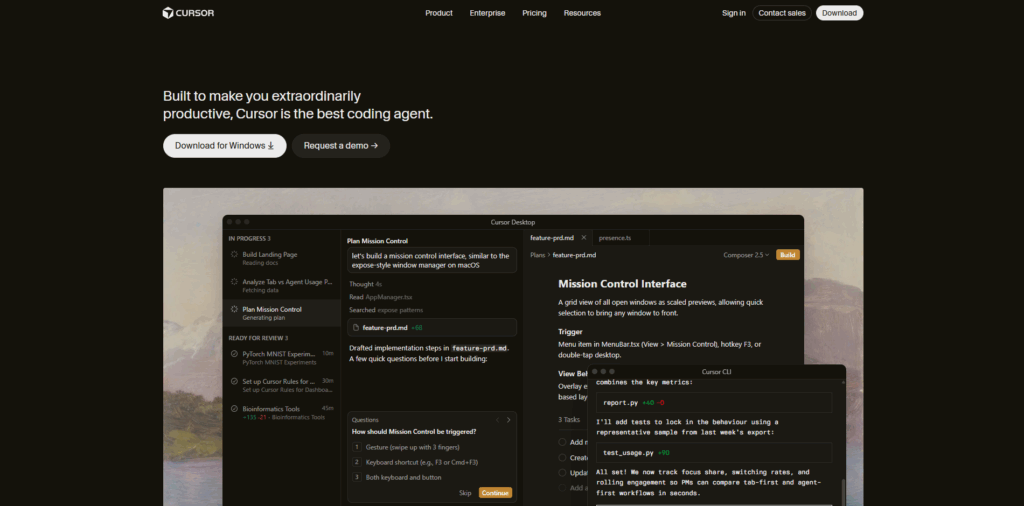Click the READY FOR REVIEW 3 header
Screen dimensions: 1024x506
point(258,338)
